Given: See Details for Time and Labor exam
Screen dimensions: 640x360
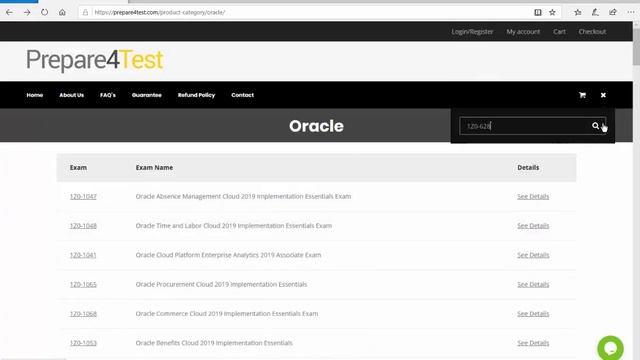Looking at the screenshot, I should (533, 226).
